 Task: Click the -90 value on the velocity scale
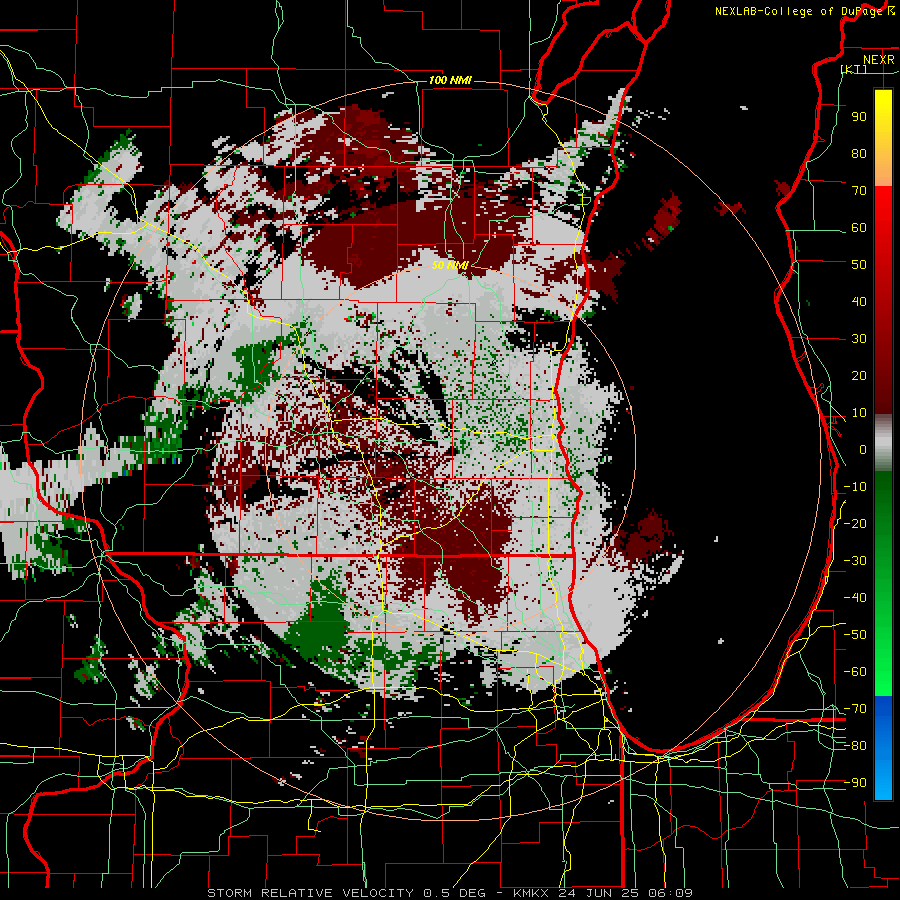(x=855, y=783)
